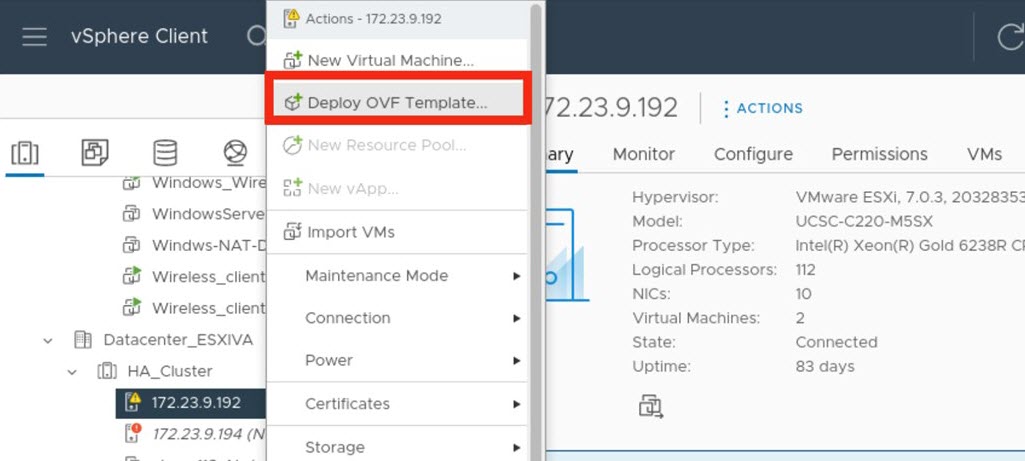The width and height of the screenshot is (1025, 461).
Task: Switch to the VMs tab
Action: click(x=984, y=154)
